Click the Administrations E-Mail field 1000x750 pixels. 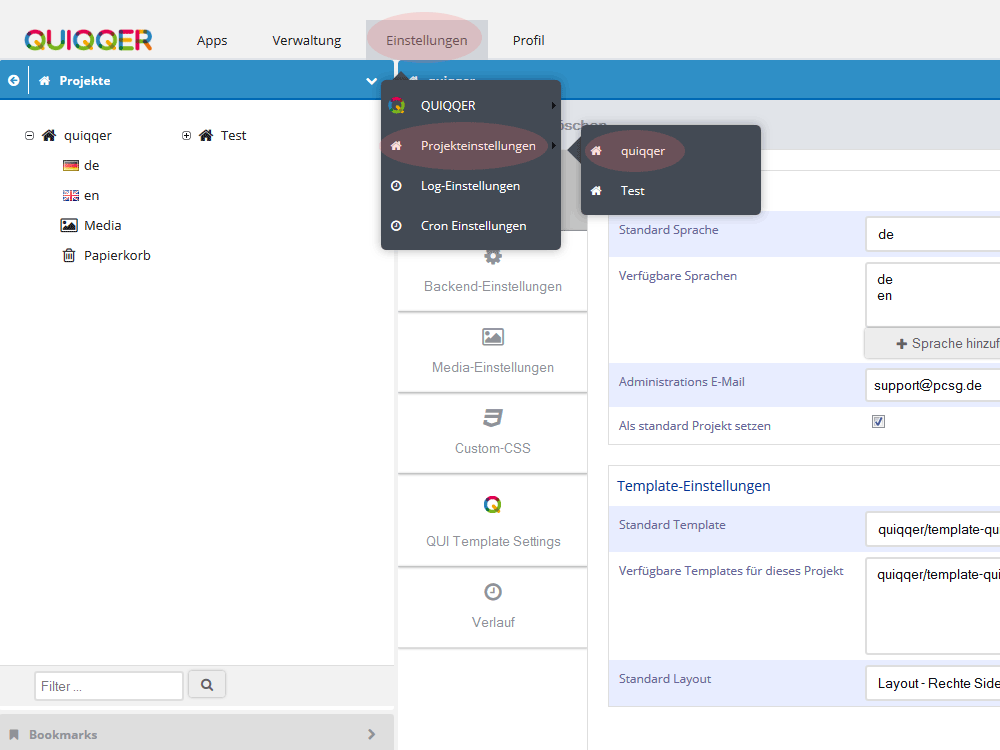(932, 385)
